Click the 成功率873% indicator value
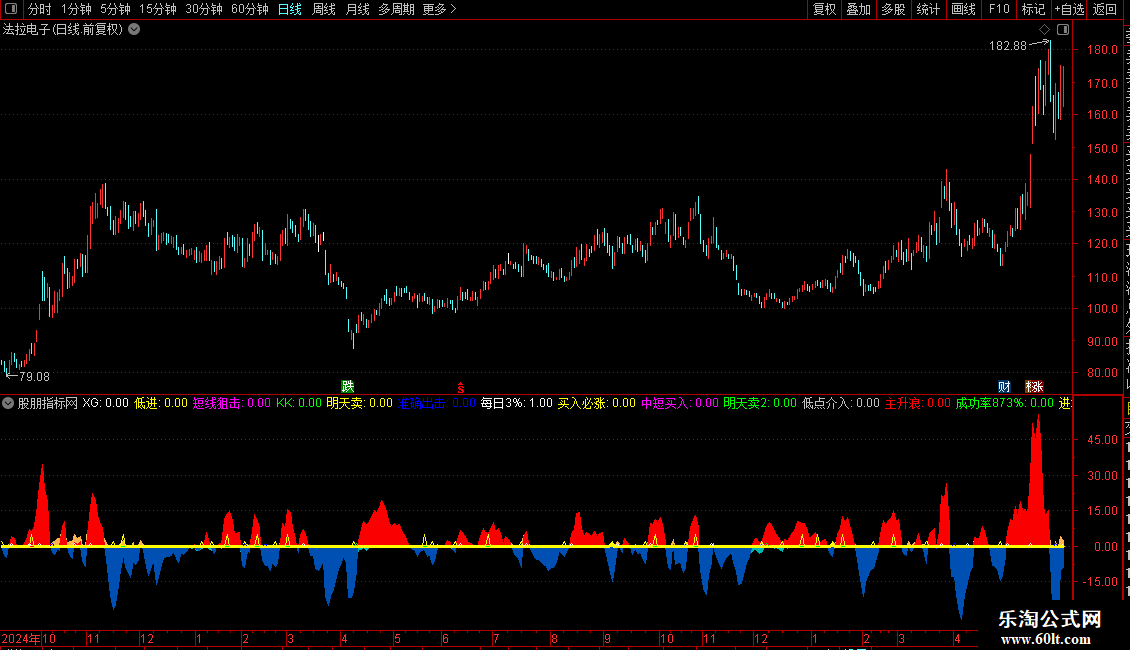Image resolution: width=1130 pixels, height=650 pixels. 1004,404
